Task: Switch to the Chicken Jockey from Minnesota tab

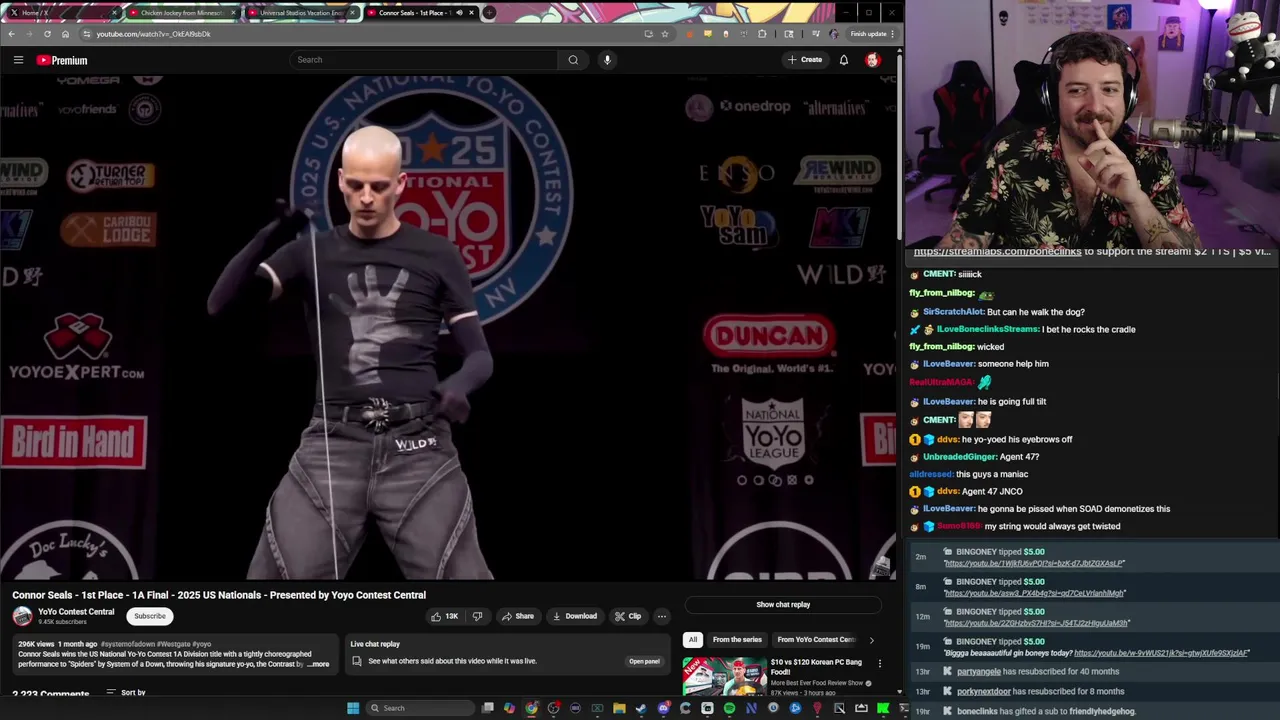Action: click(x=181, y=13)
